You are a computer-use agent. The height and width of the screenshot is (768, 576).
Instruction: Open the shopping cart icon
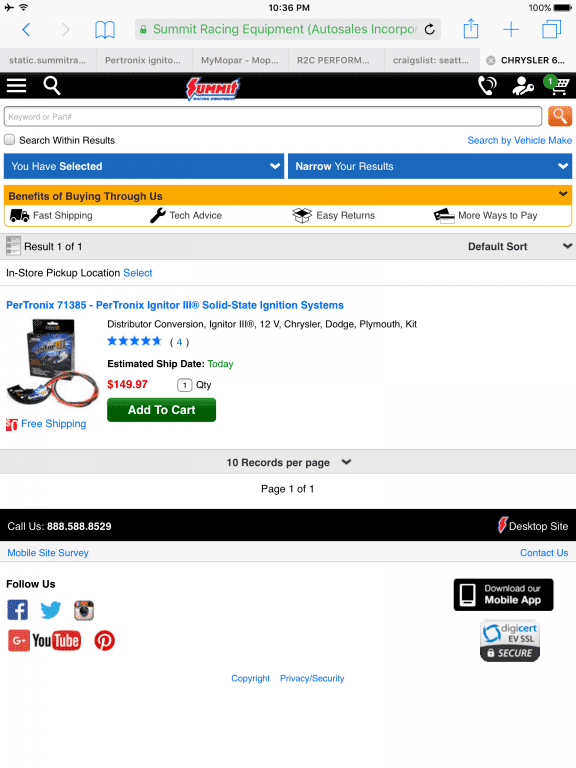point(557,85)
